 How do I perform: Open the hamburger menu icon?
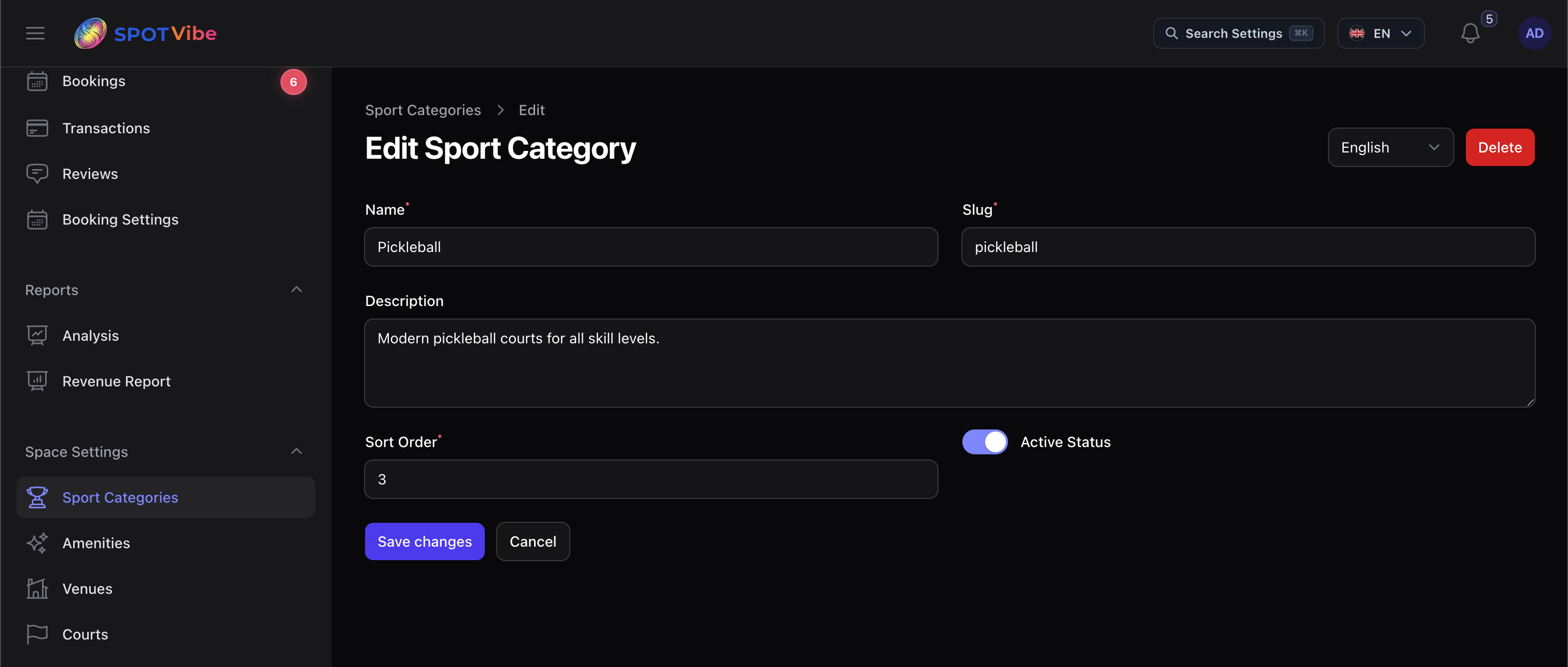(x=35, y=33)
